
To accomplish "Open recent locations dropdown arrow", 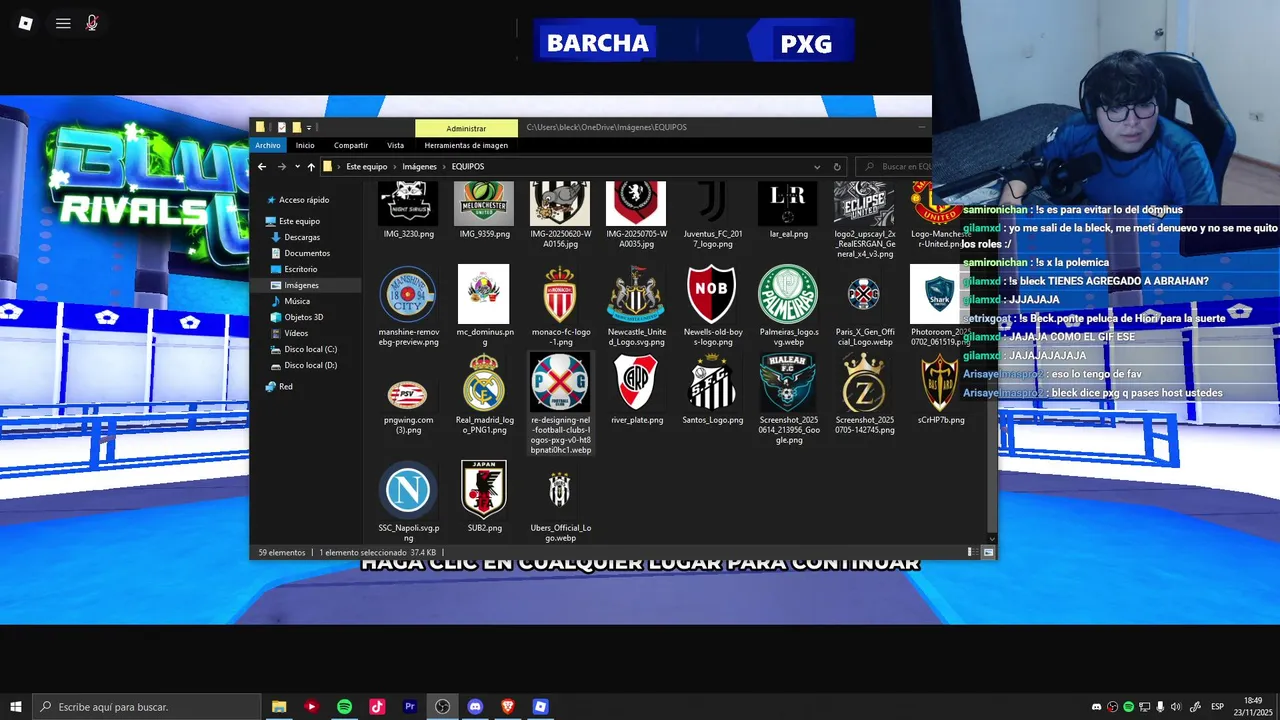I will 297,167.
